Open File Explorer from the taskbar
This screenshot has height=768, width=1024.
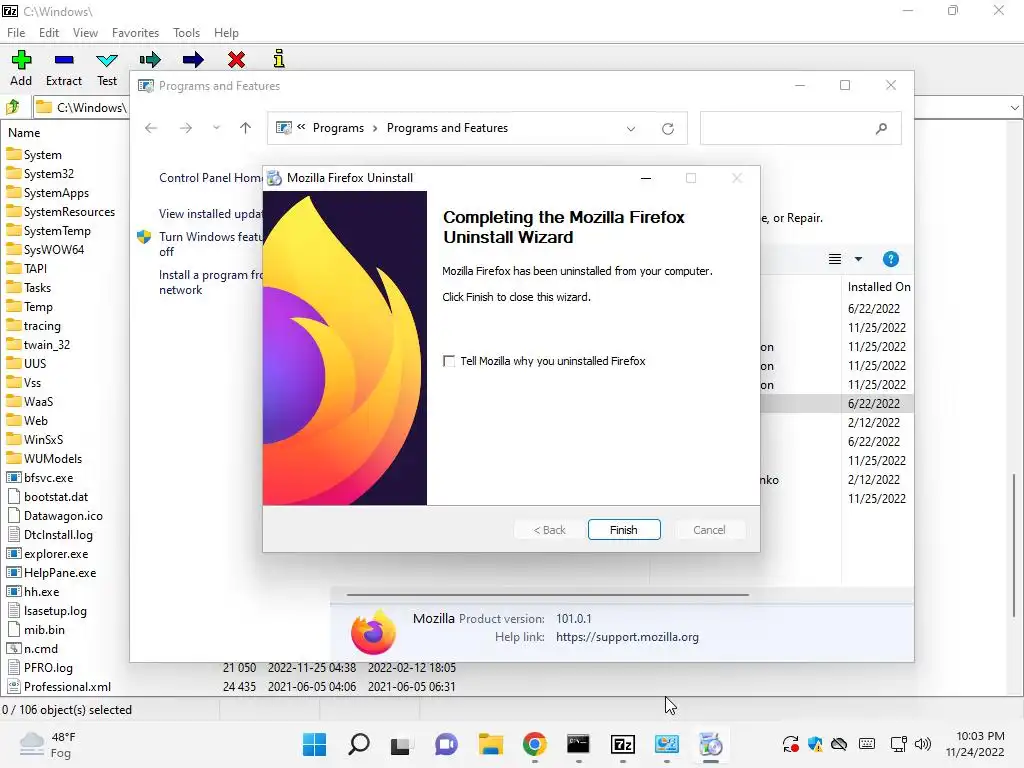coord(490,744)
